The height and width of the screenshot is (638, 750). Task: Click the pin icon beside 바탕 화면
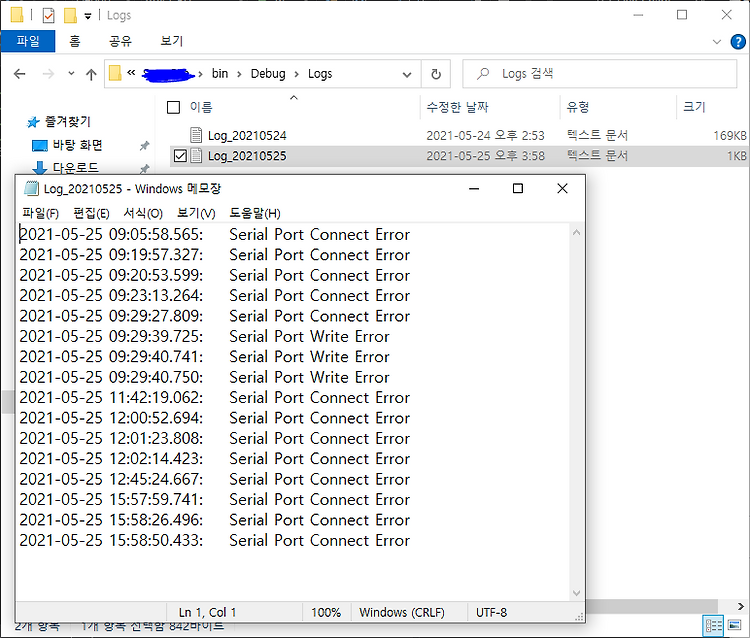coord(144,146)
